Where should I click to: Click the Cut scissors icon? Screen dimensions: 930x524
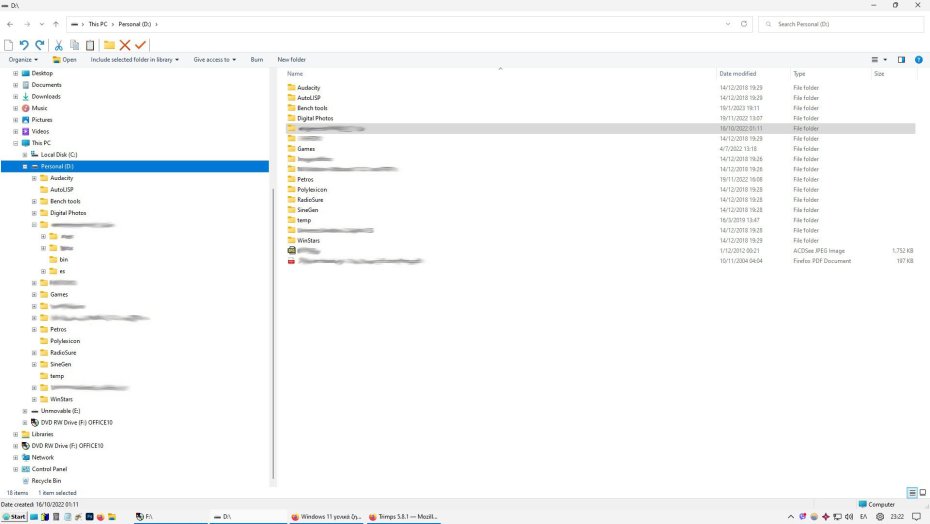click(59, 45)
